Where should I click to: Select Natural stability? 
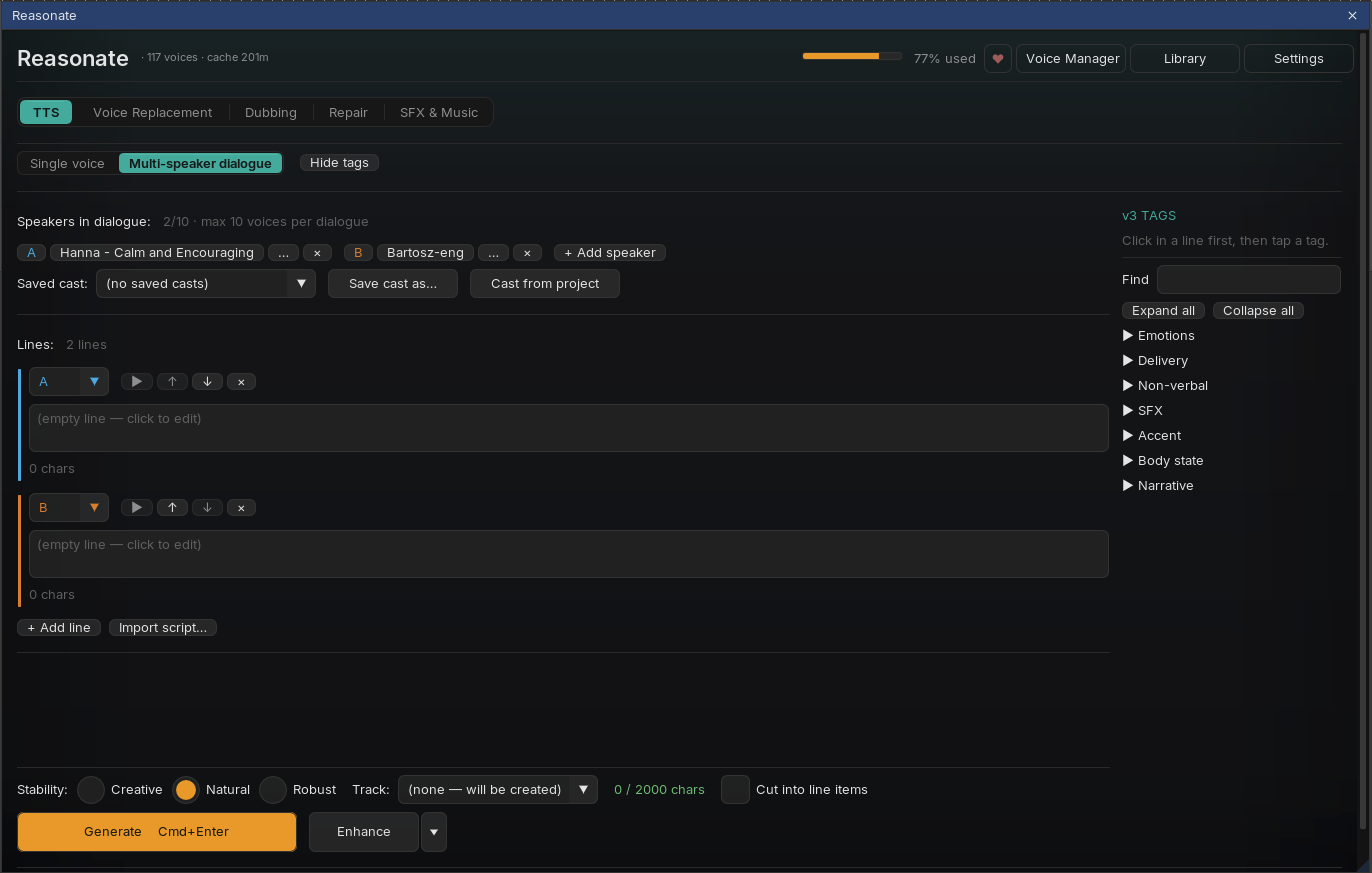(x=186, y=790)
